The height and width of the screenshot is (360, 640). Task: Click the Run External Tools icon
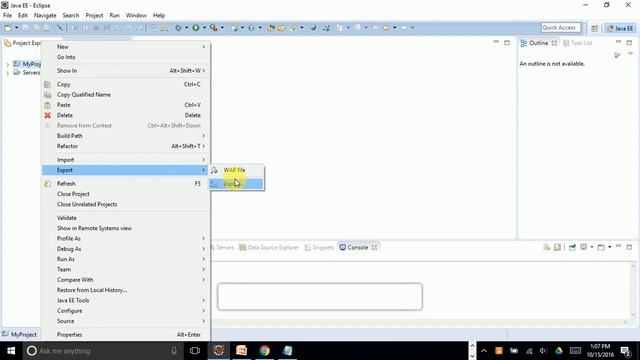click(213, 28)
